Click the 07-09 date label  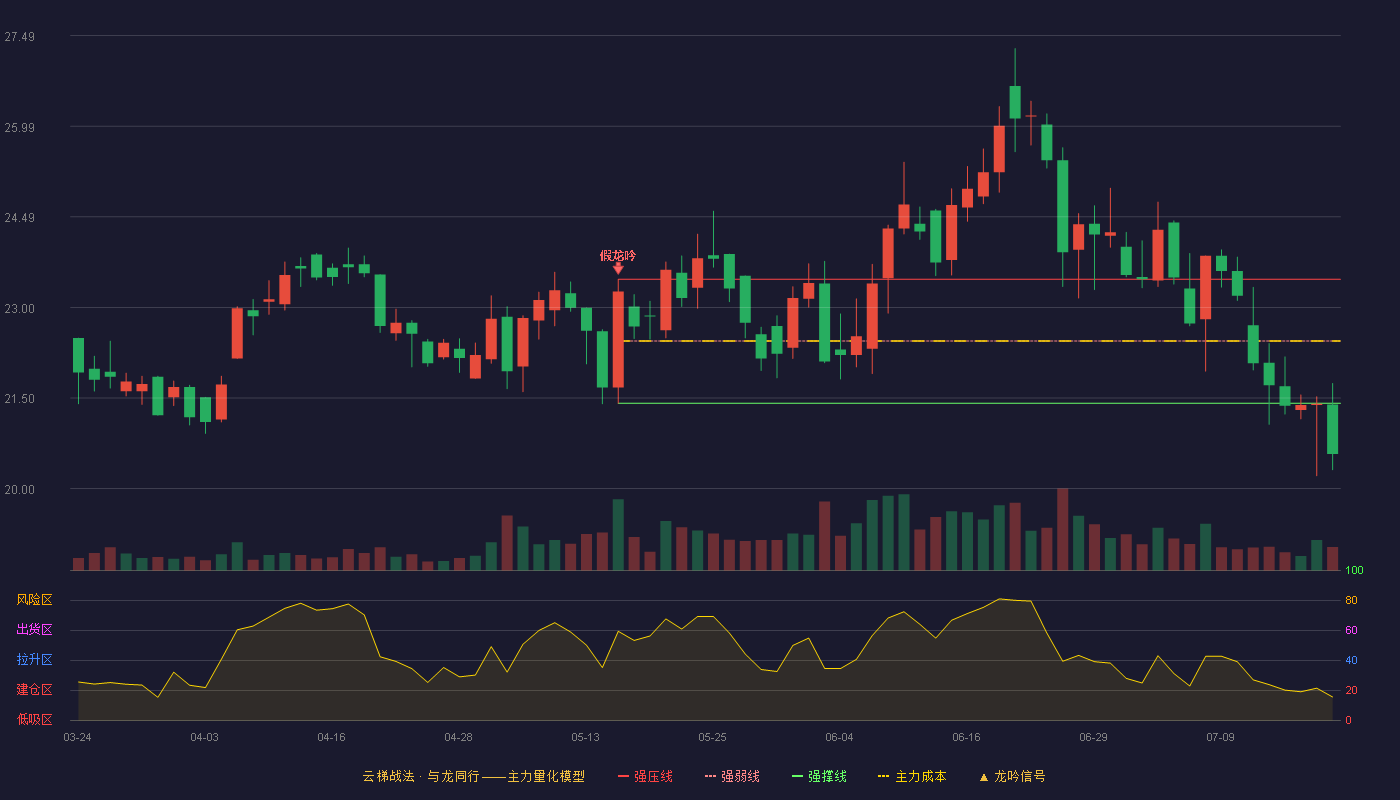pyautogui.click(x=1220, y=737)
